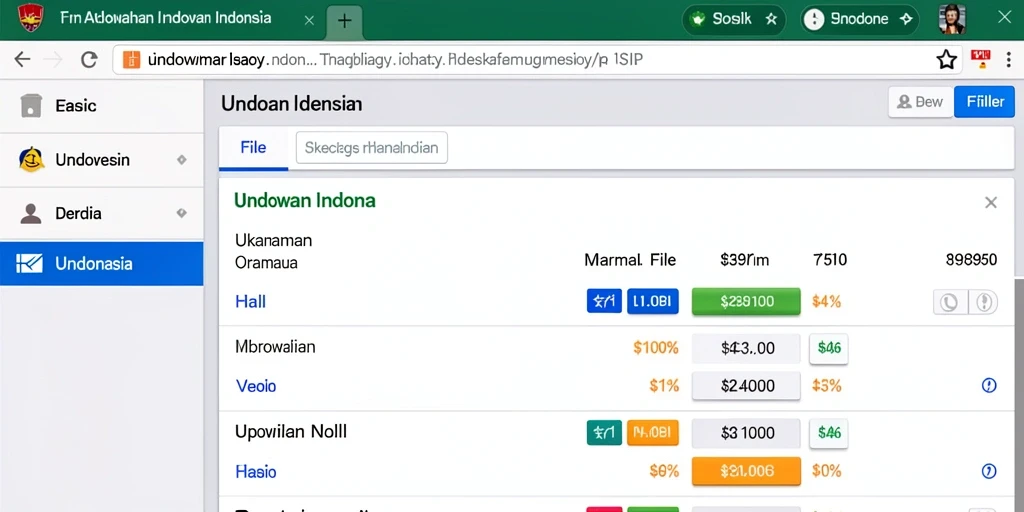Viewport: 1024px width, 512px height.
Task: Open the browser three-dot menu
Action: (x=1010, y=59)
